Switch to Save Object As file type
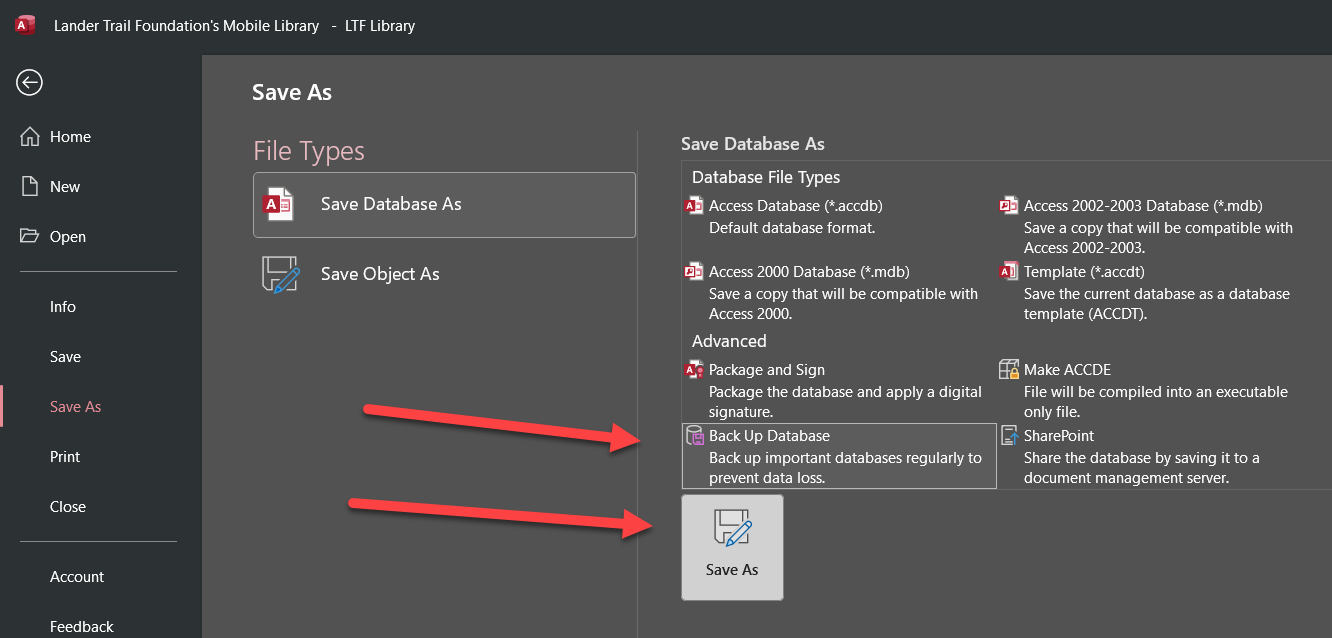 tap(444, 275)
